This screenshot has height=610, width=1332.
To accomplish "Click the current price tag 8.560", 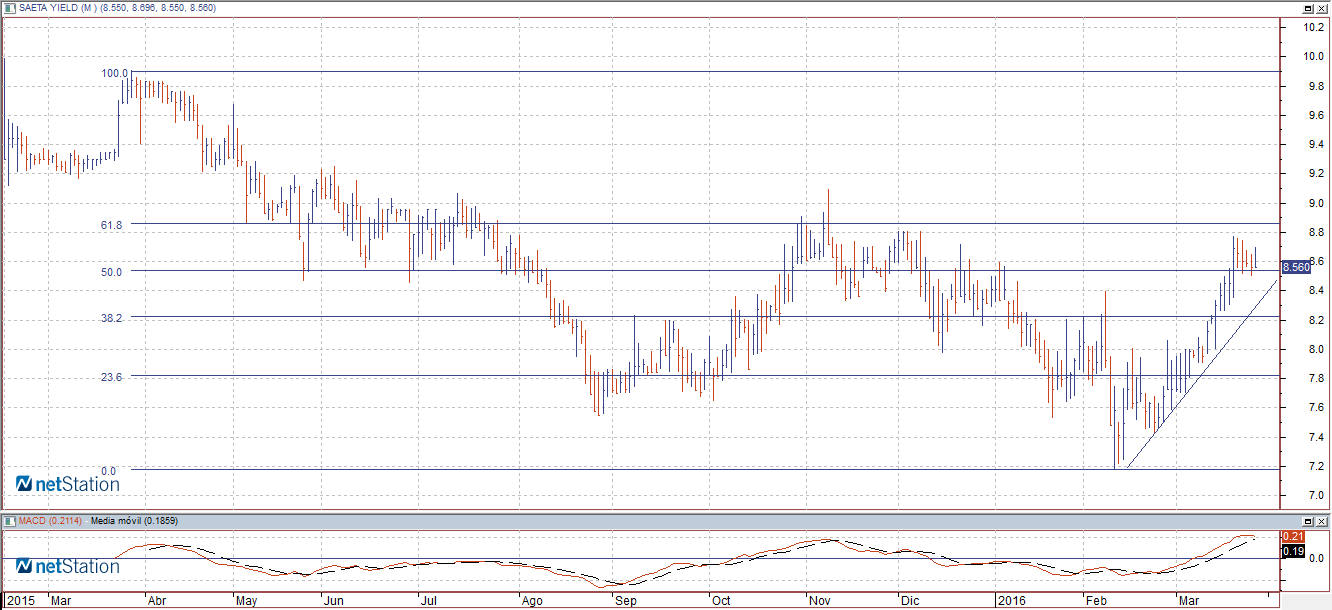I will 1296,267.
